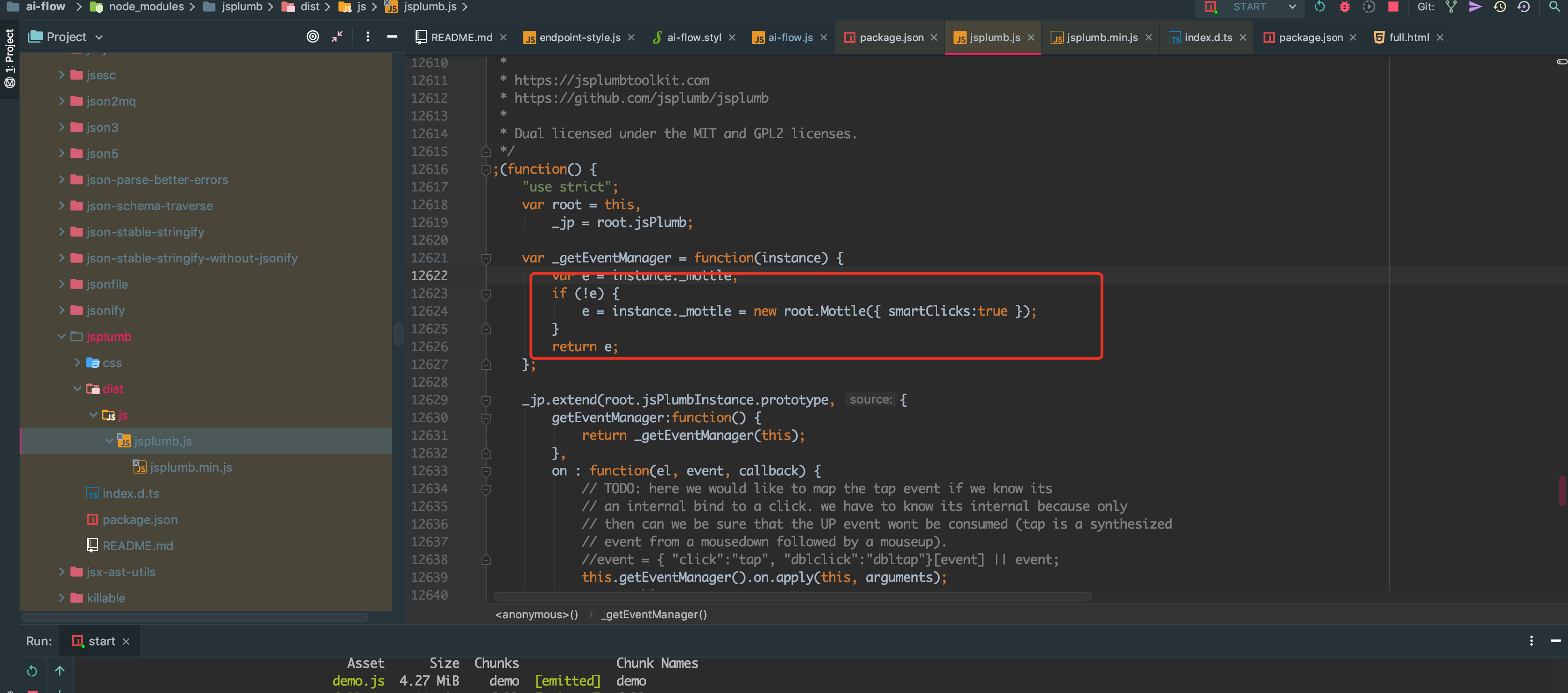Open the START run configuration dropdown

(1292, 7)
